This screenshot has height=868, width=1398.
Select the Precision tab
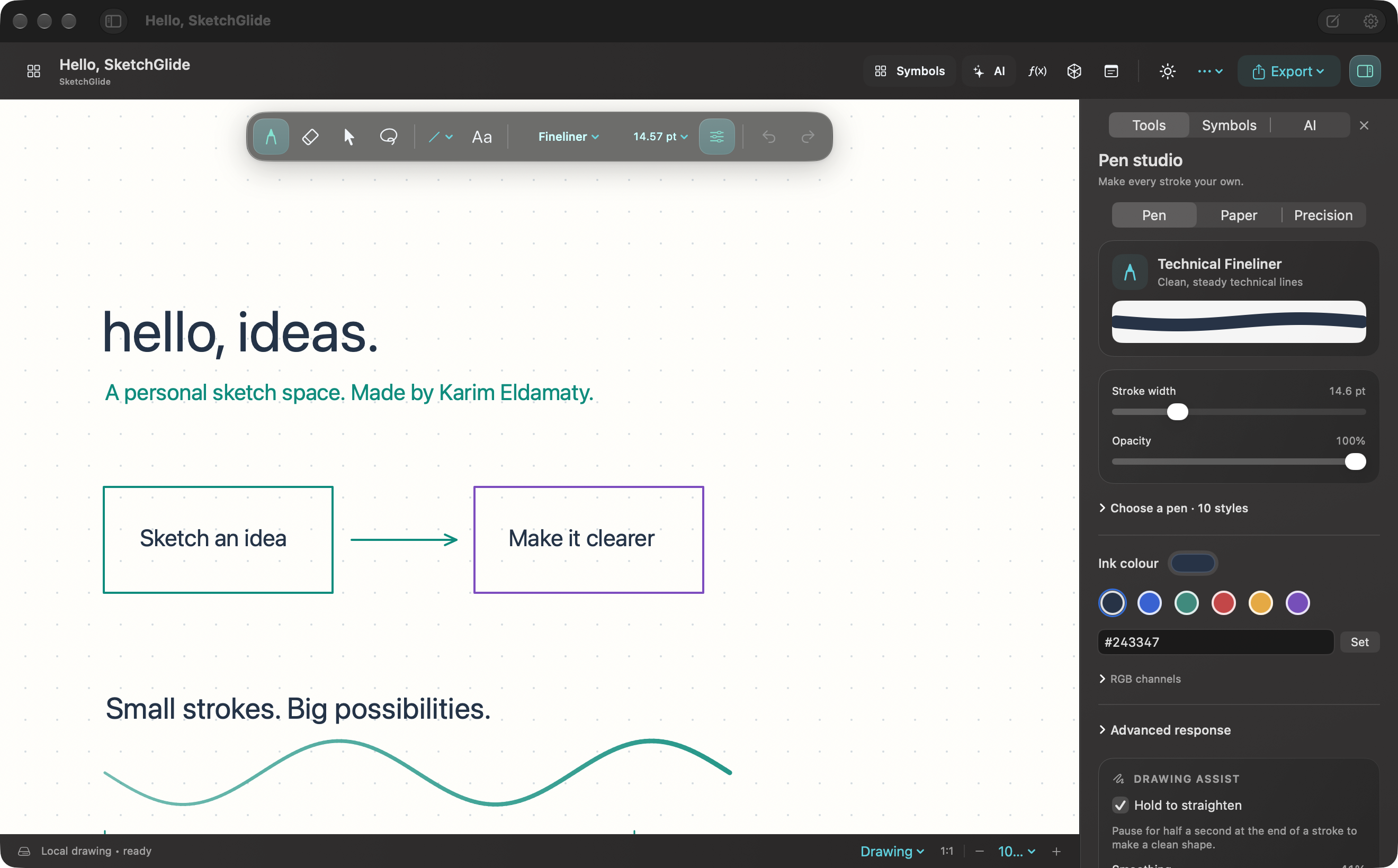coord(1323,215)
